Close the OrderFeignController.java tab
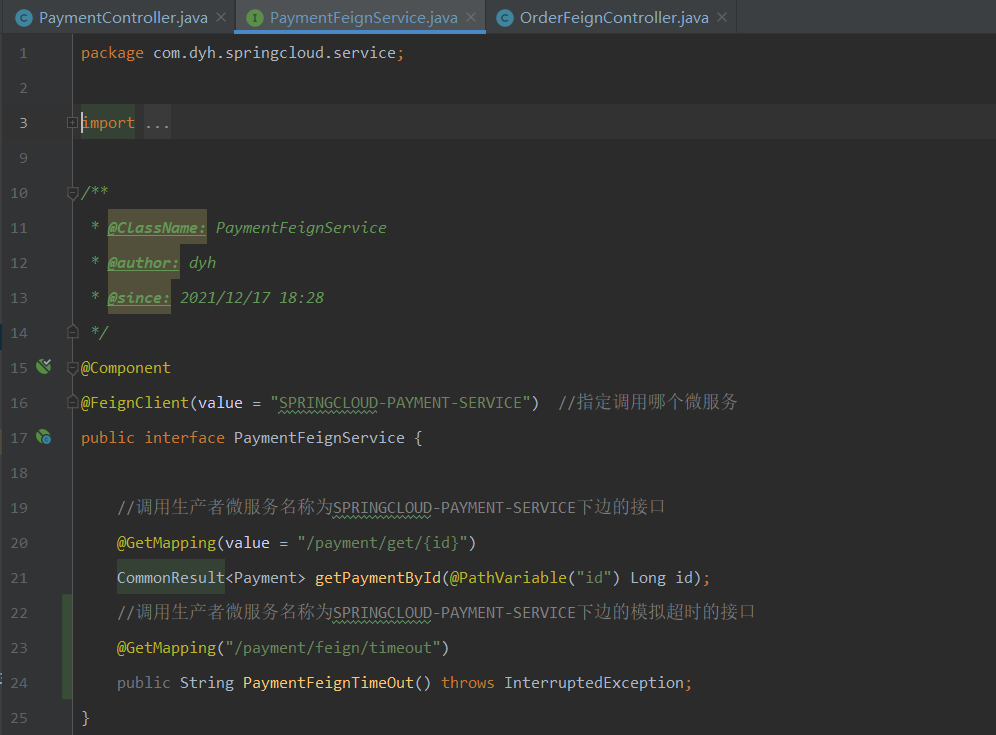 722,17
